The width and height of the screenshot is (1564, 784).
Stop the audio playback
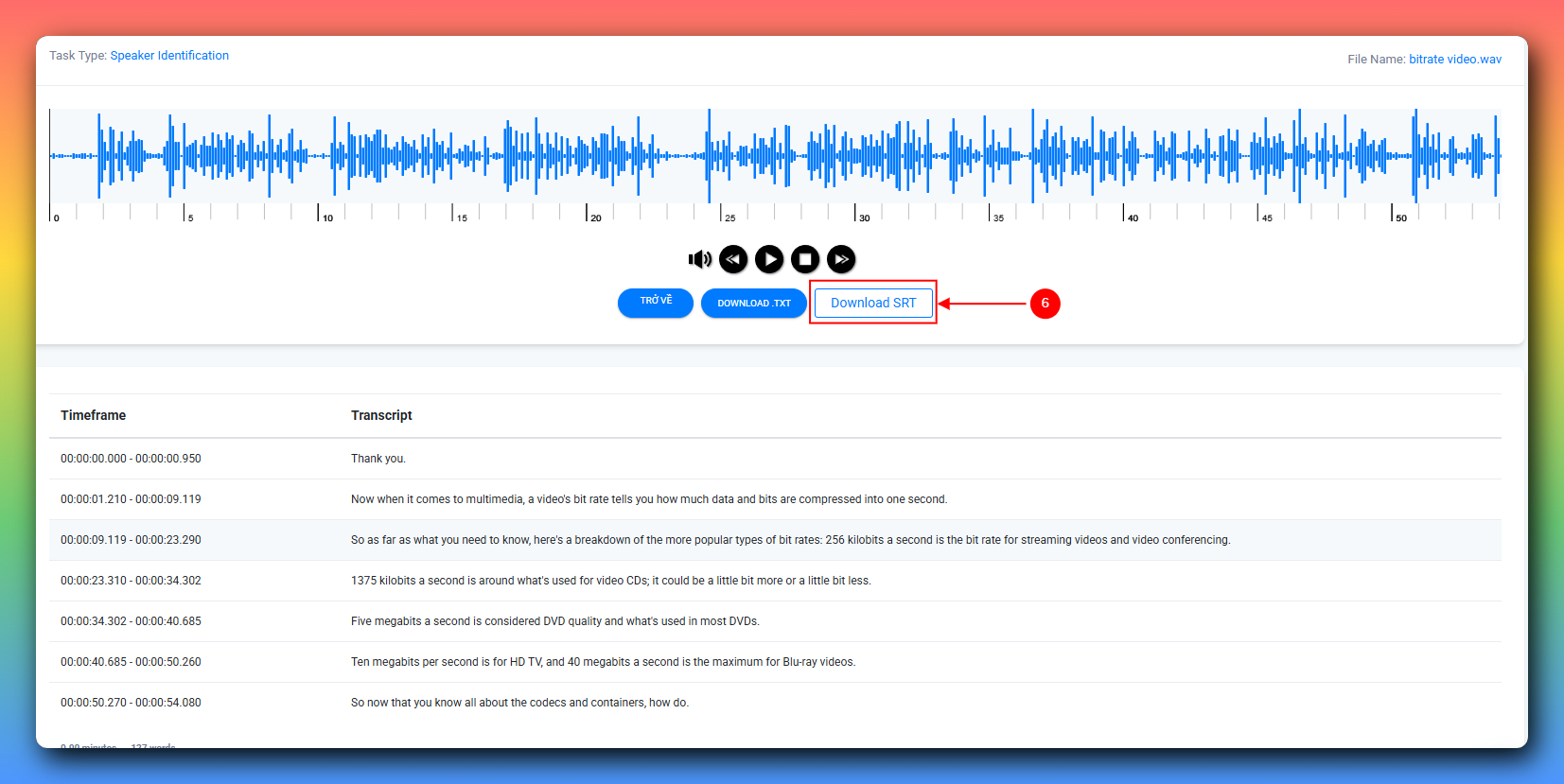[805, 259]
